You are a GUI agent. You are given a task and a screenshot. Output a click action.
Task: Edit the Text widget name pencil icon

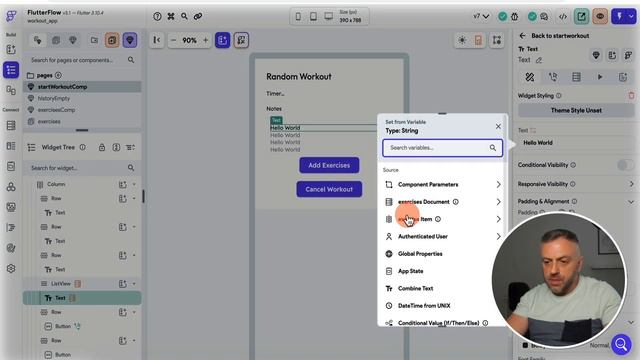pos(539,60)
